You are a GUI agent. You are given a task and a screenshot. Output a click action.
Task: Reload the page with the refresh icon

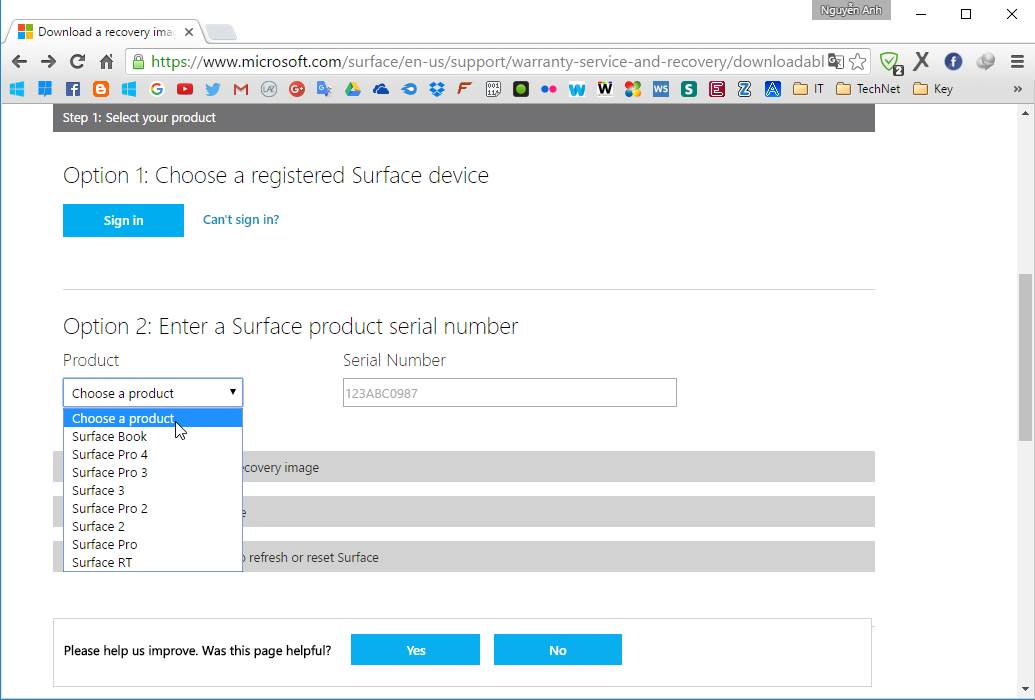click(77, 61)
